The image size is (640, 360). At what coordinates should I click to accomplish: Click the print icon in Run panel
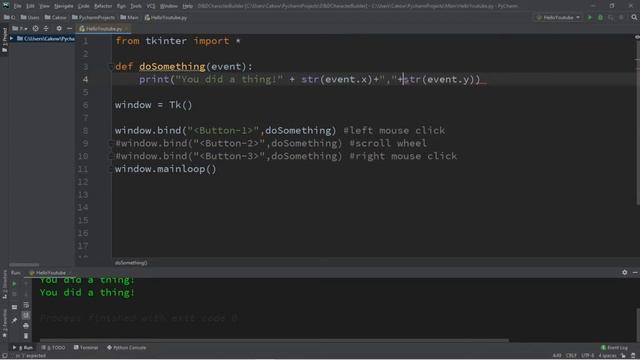click(26, 326)
